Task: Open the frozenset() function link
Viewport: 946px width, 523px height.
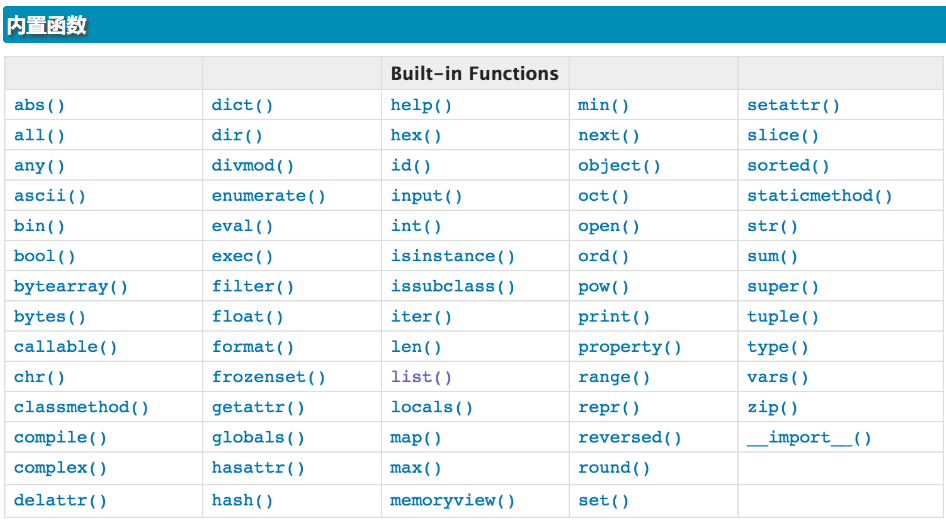Action: (268, 377)
